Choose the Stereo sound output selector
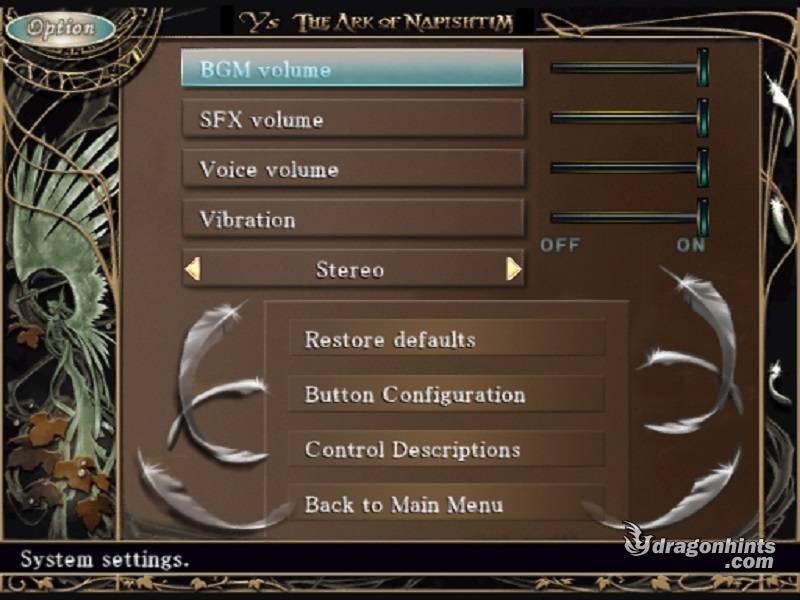 click(x=353, y=268)
